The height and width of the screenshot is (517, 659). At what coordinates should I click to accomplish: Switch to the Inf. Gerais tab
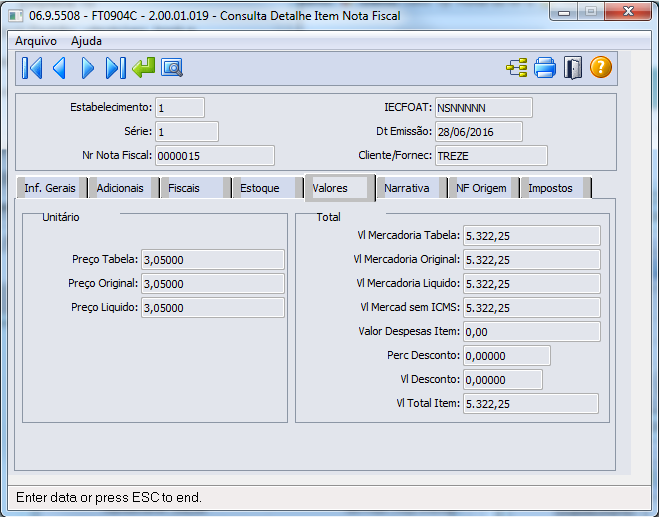click(50, 188)
